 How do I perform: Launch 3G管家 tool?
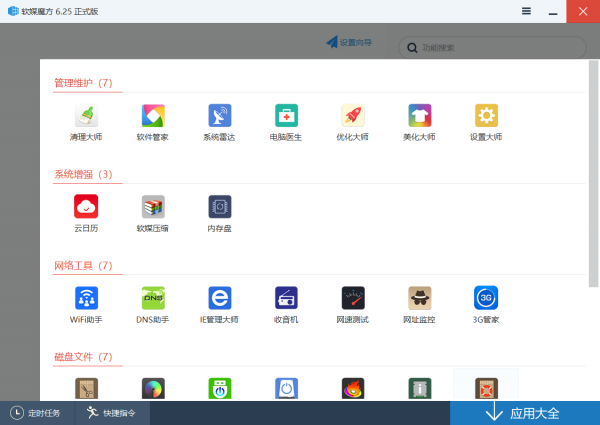pyautogui.click(x=486, y=298)
